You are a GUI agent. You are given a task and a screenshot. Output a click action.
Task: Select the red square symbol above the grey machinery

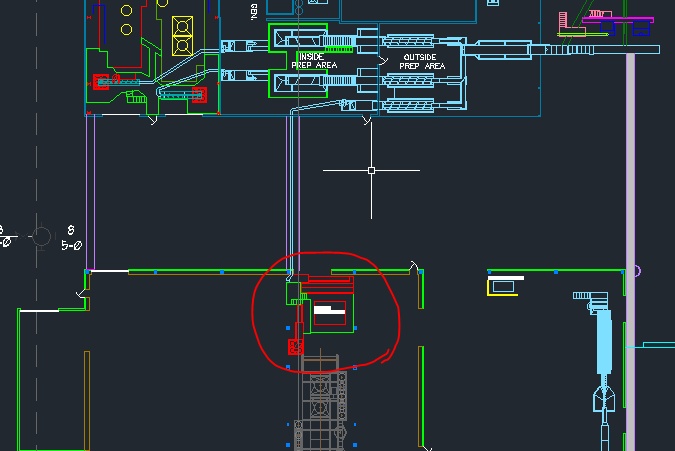pos(296,347)
